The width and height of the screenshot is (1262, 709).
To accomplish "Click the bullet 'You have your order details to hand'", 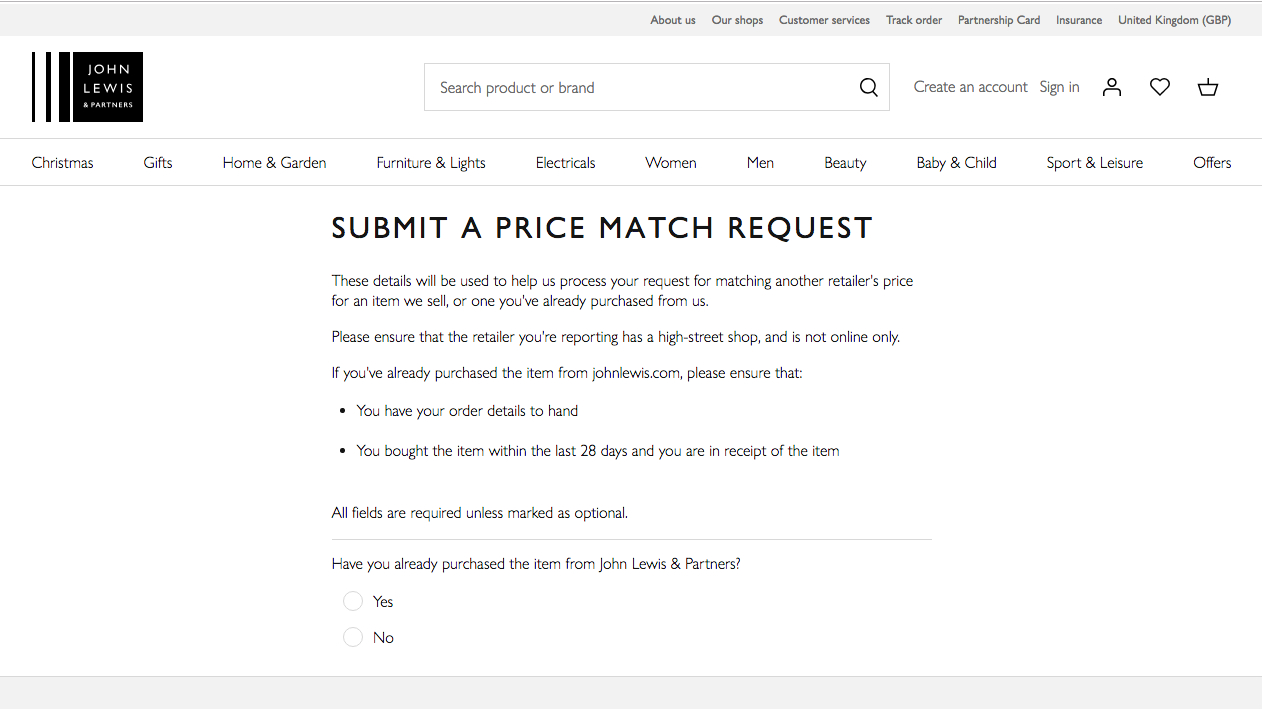I will pos(467,411).
